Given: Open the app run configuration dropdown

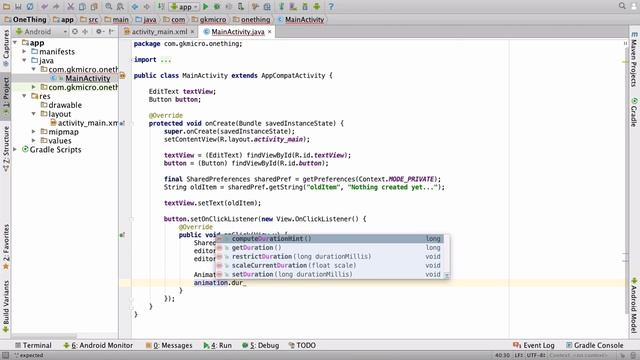Looking at the screenshot, I should point(184,7).
